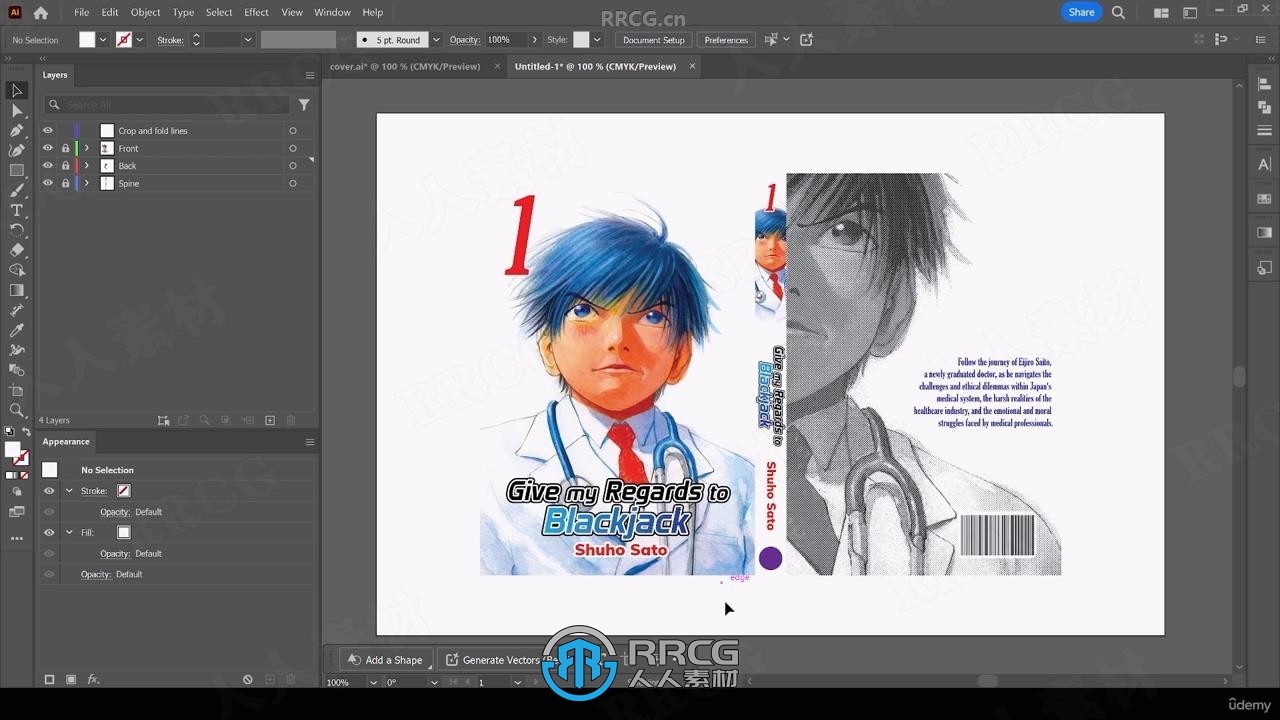Image resolution: width=1280 pixels, height=720 pixels.
Task: Click Stroke swatch in Appearance panel
Action: (124, 491)
